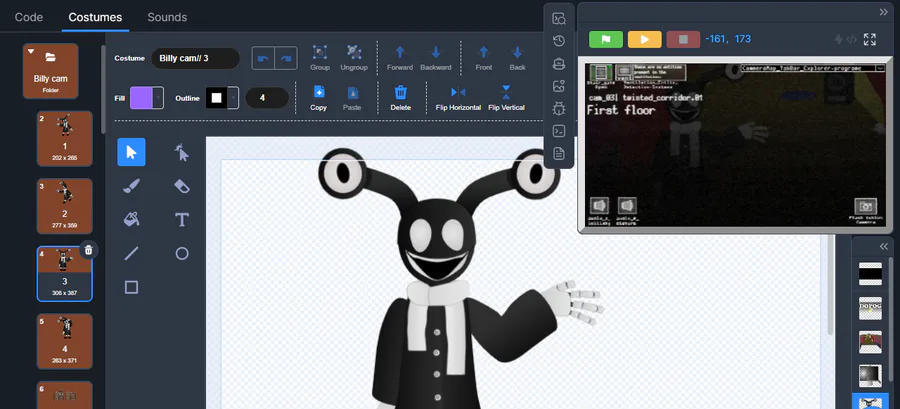Pick the Eraser tool
Screen dimensions: 900x409
[182, 186]
